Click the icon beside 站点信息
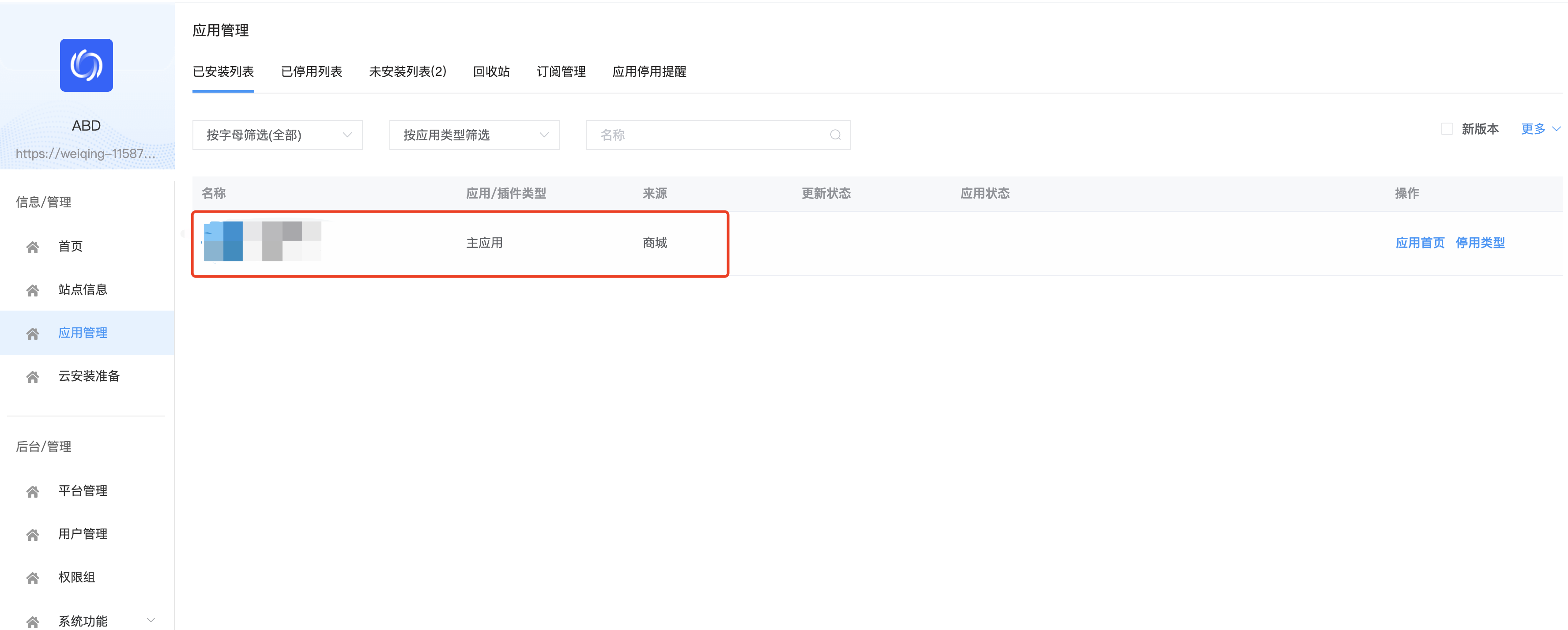1568x630 pixels. 33,290
